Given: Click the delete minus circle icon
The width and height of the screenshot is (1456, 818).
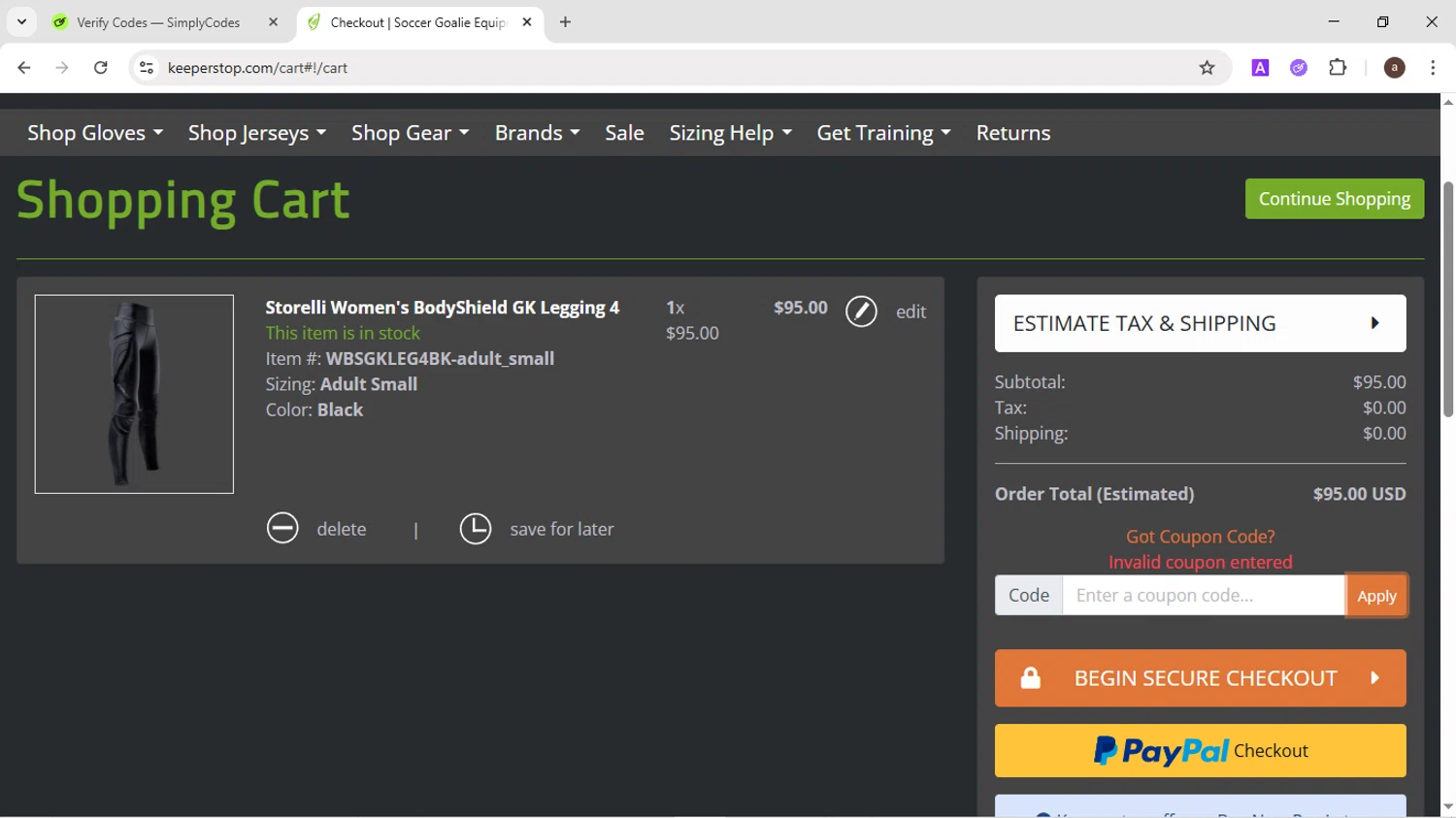Looking at the screenshot, I should point(282,529).
